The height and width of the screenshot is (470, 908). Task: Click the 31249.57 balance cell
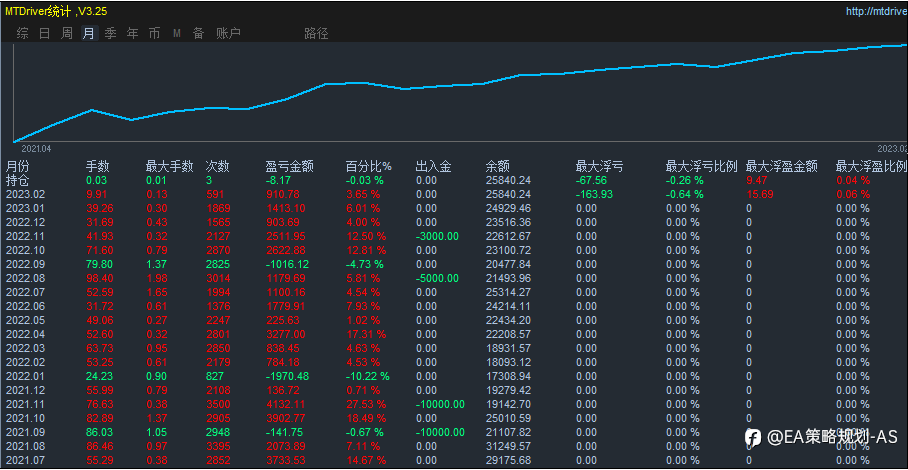click(x=508, y=446)
